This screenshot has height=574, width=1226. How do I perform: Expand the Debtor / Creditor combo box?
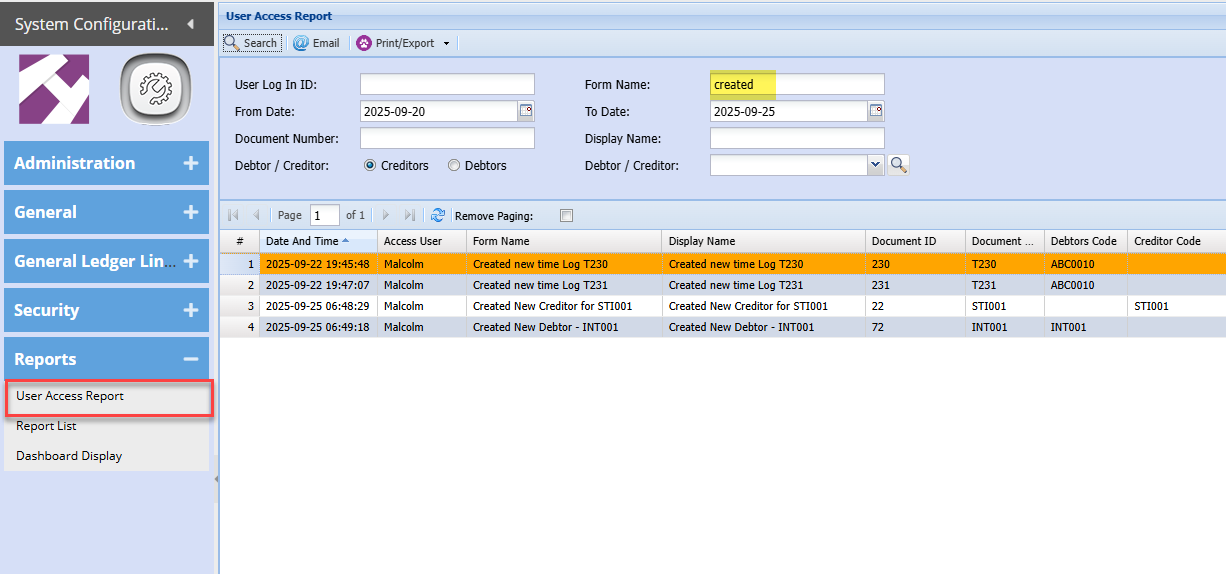pos(875,165)
